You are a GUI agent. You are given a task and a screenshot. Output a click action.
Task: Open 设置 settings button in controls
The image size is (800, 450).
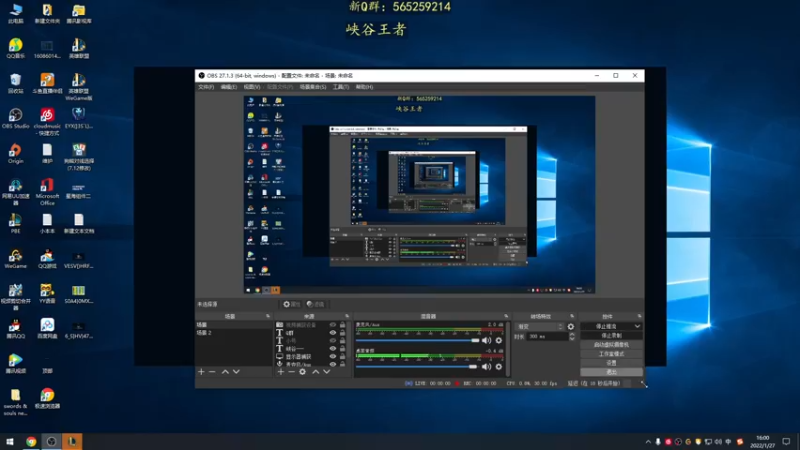pyautogui.click(x=611, y=363)
